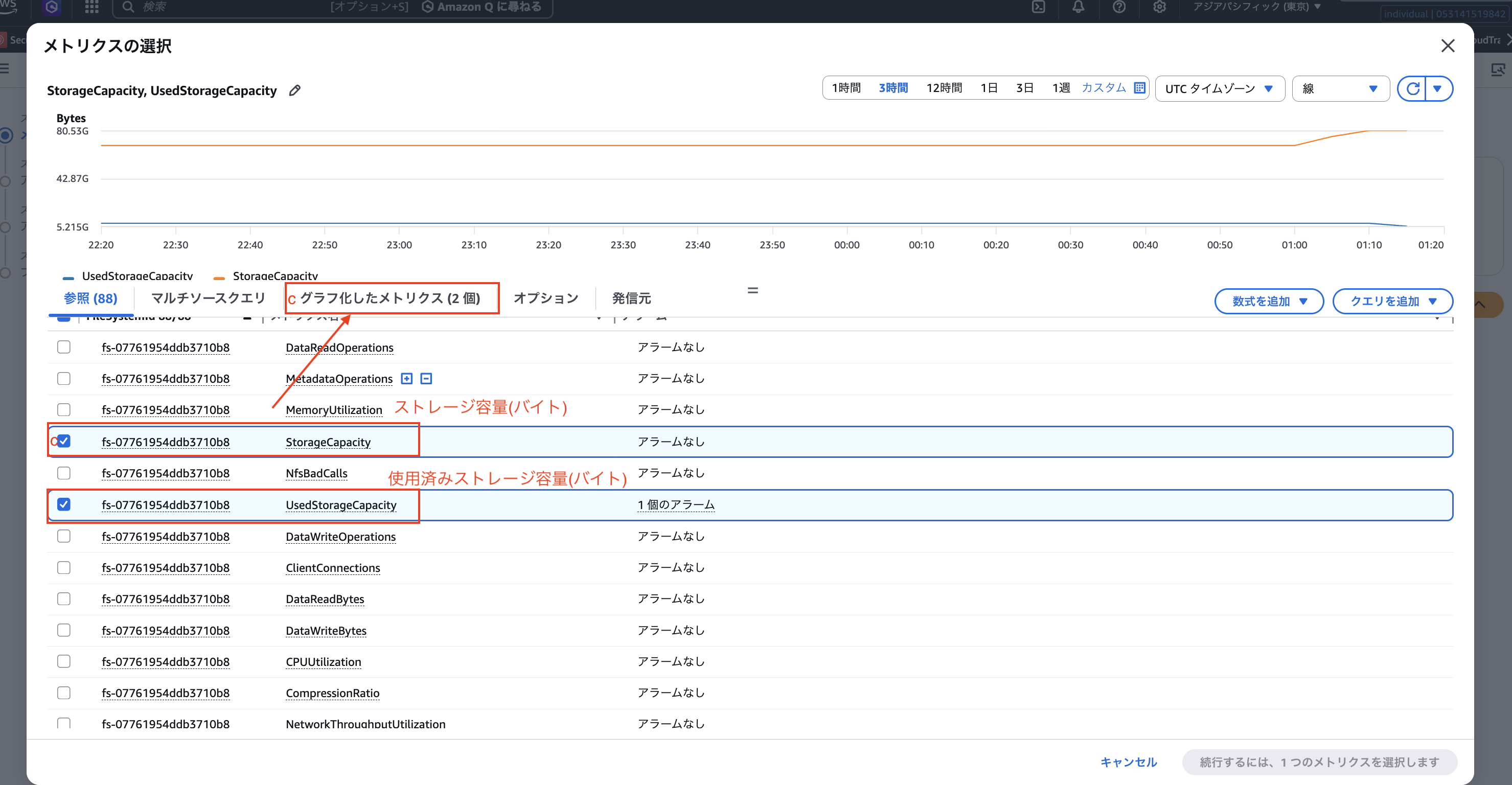Uncheck the StorageCapacity metric checkbox

pyautogui.click(x=63, y=441)
